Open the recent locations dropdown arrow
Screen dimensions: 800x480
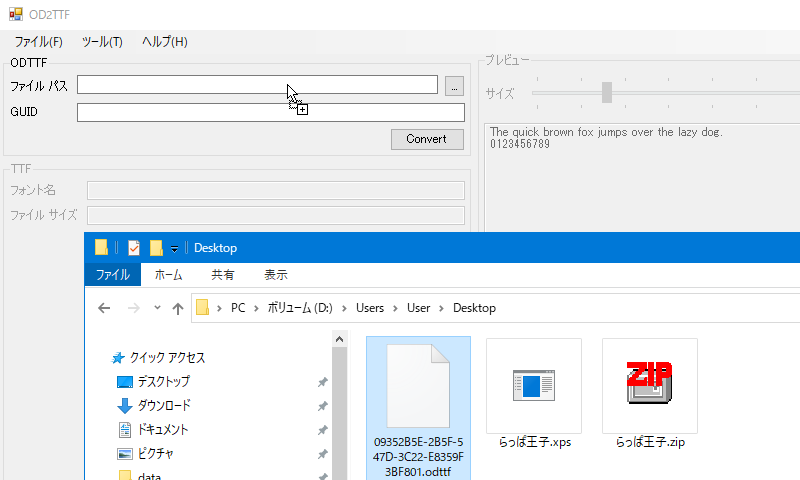click(x=156, y=308)
